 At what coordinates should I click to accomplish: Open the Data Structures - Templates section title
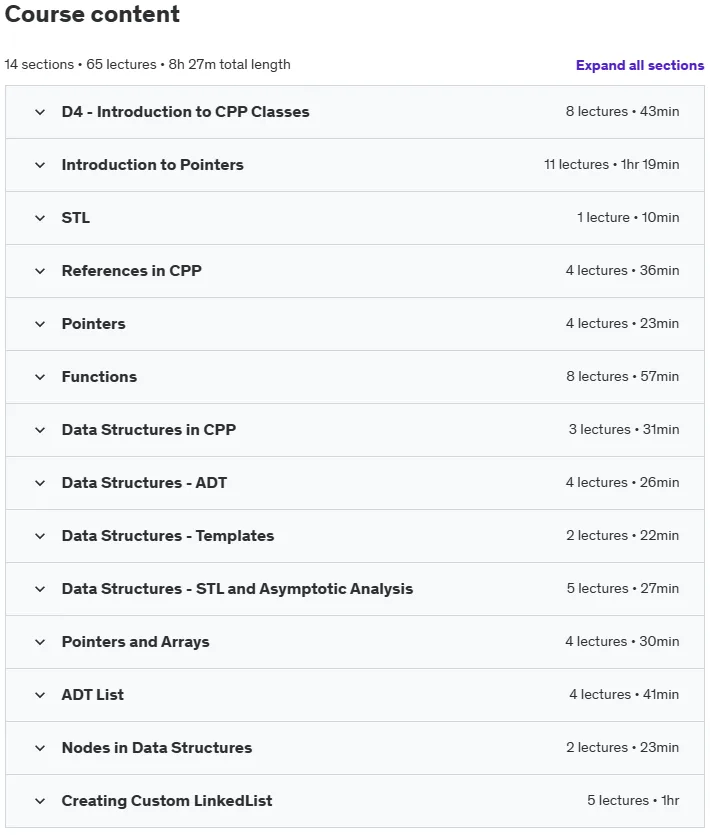tap(168, 536)
